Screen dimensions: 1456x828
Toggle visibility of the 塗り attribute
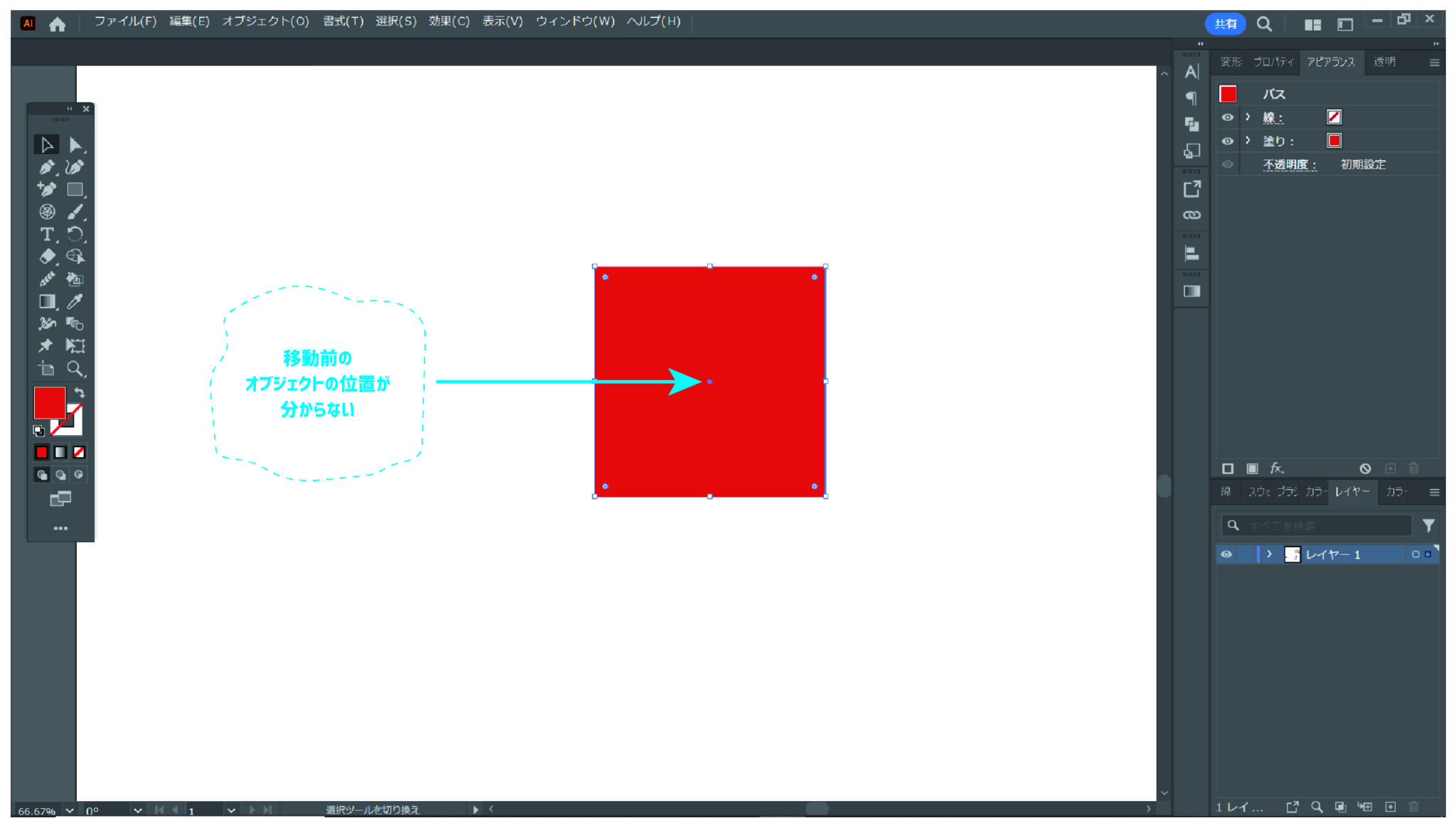1227,141
